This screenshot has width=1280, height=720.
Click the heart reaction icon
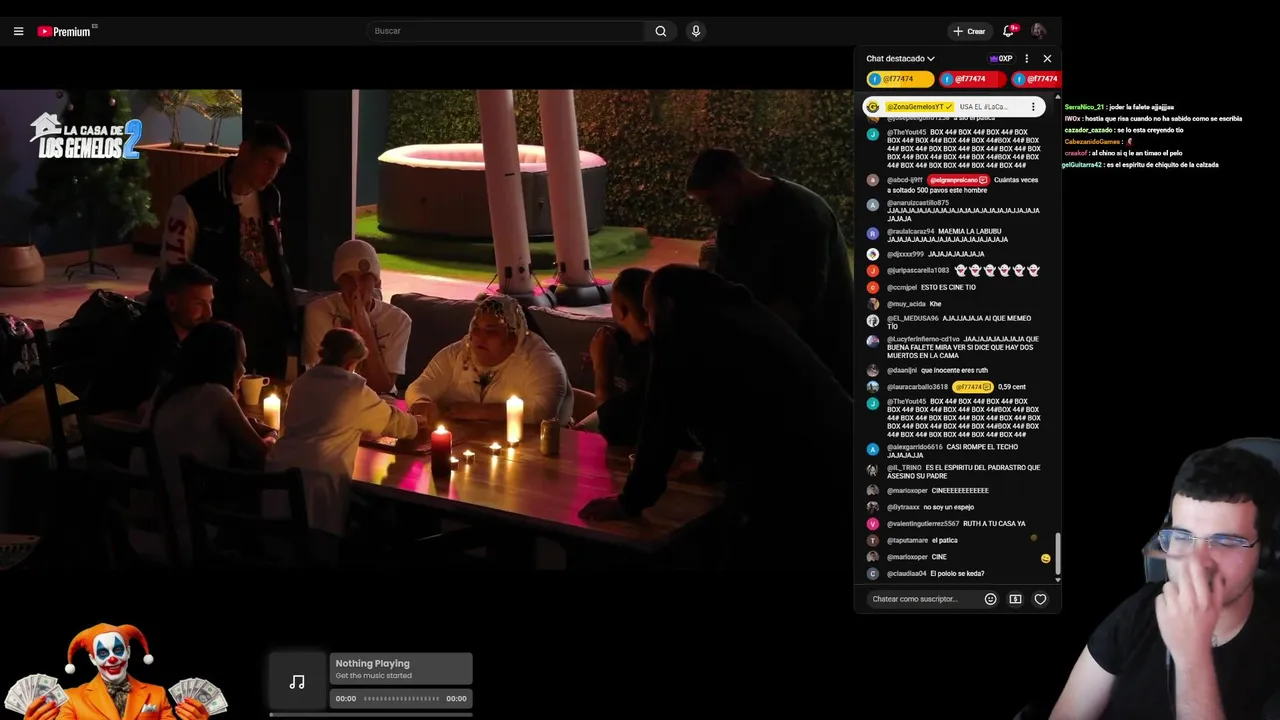[1040, 599]
